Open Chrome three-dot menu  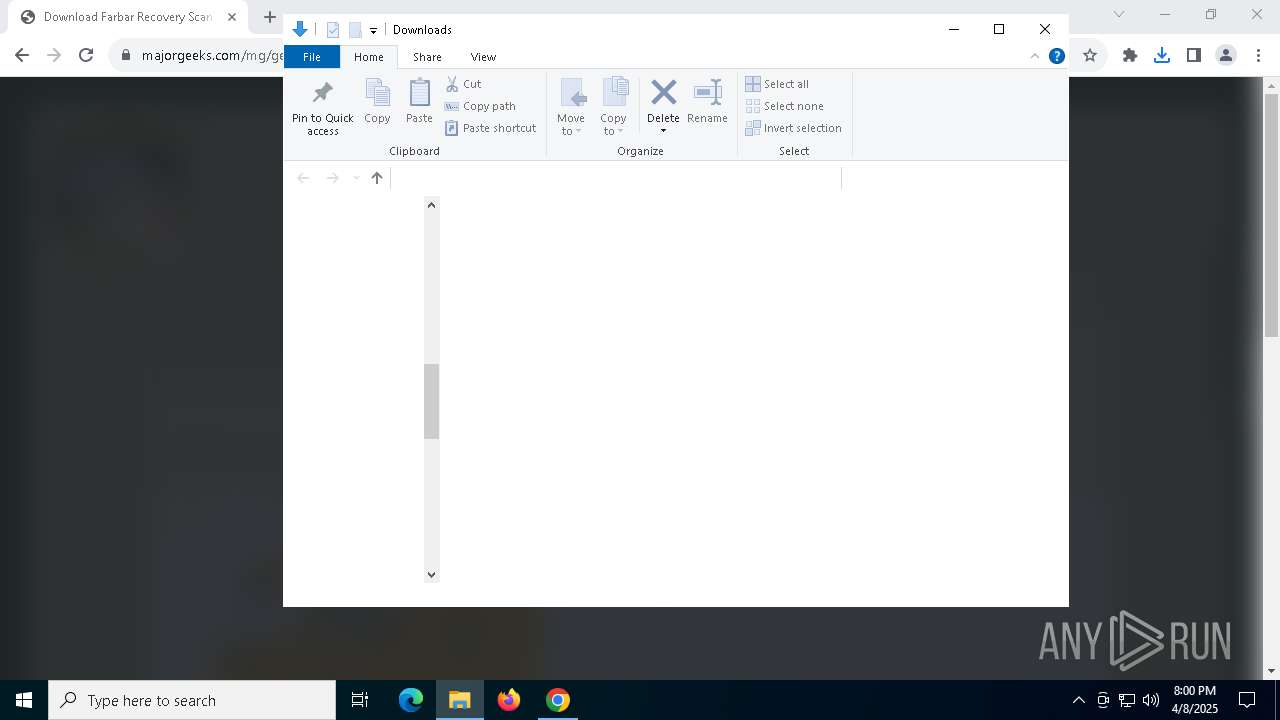point(1258,56)
